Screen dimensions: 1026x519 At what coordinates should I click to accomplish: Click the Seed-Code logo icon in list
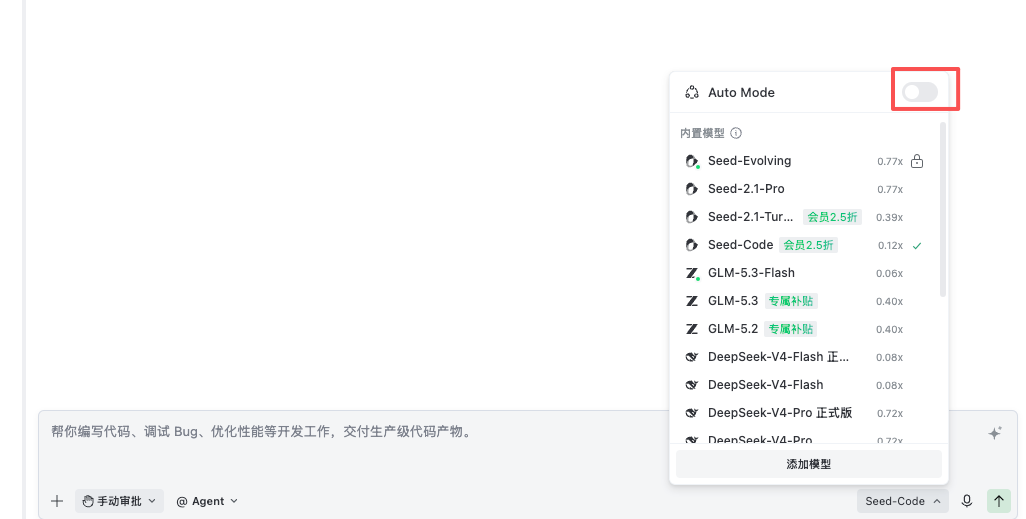[x=692, y=245]
